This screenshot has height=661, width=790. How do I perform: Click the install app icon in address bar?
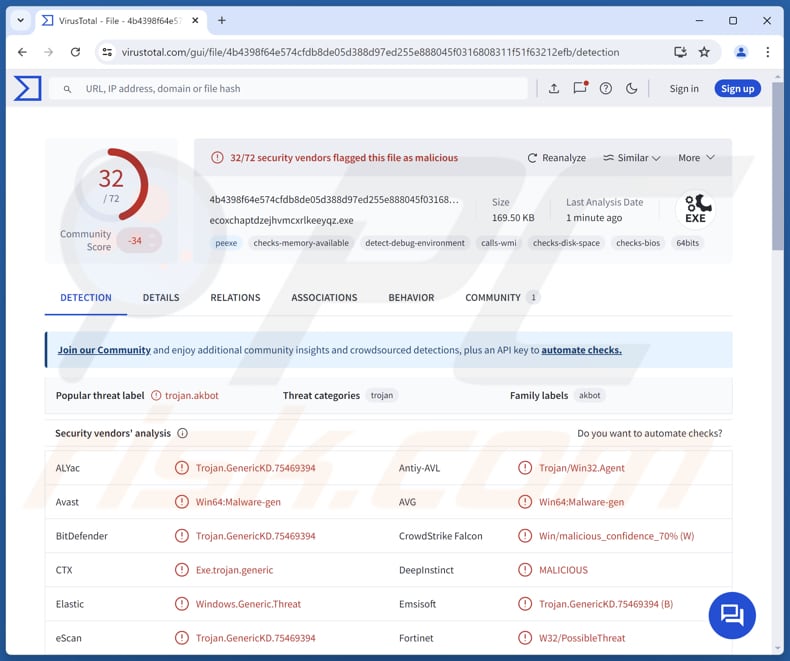680,52
